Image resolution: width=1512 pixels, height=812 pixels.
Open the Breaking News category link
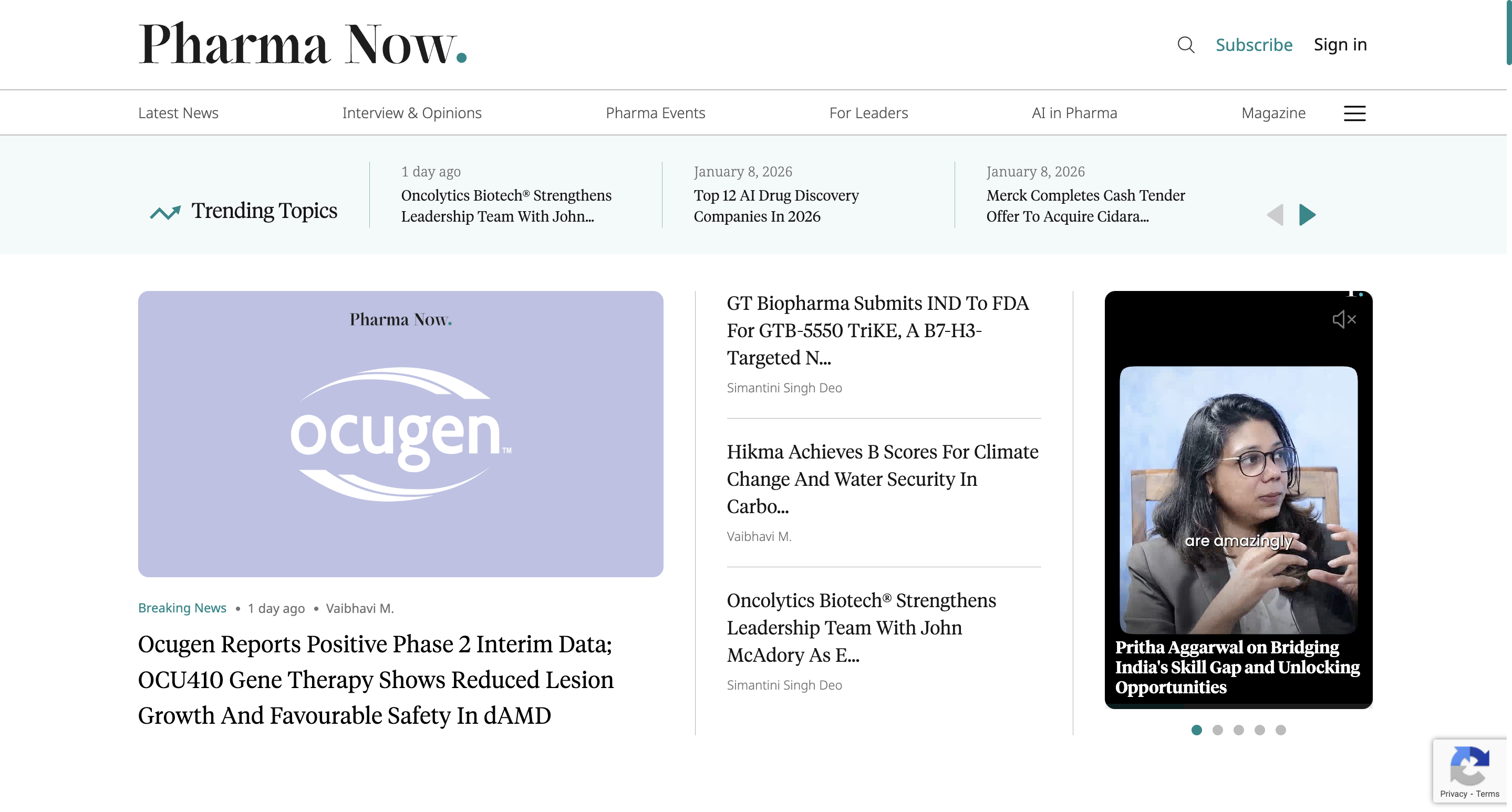[182, 608]
